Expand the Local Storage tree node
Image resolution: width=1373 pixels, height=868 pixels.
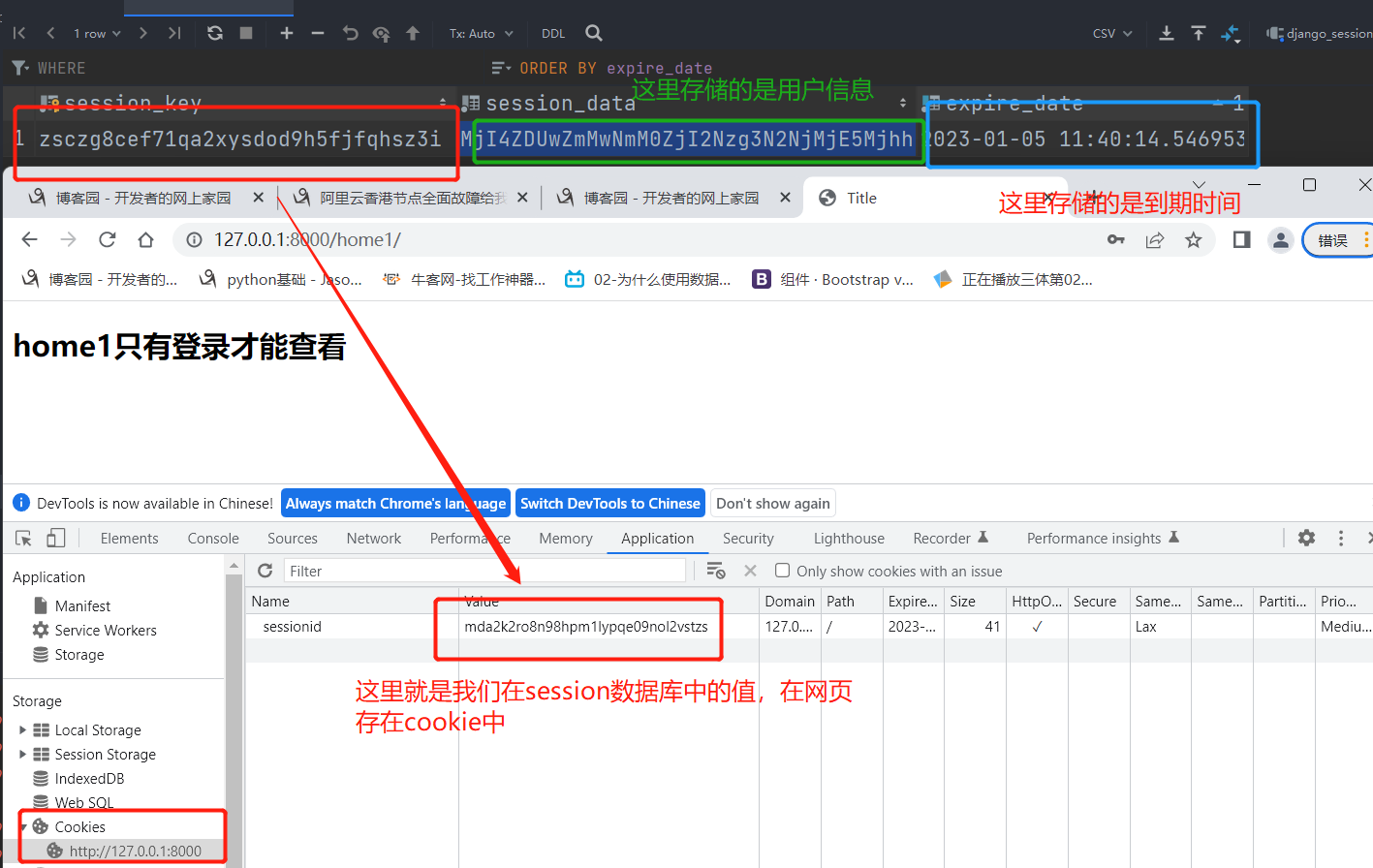pos(23,729)
